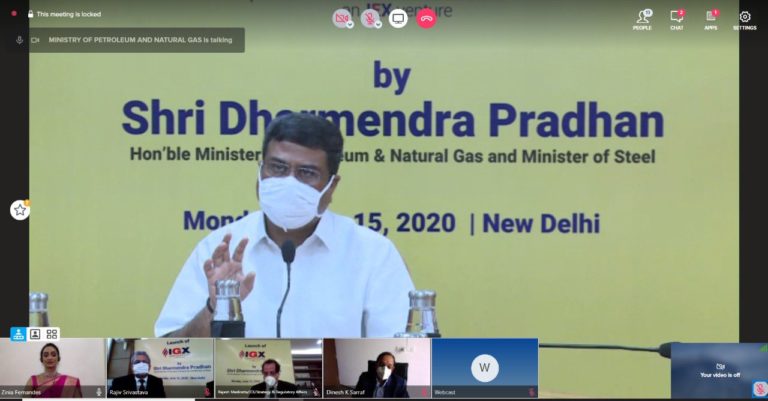
Task: Switch to speaker view layout
Action: [x=19, y=334]
